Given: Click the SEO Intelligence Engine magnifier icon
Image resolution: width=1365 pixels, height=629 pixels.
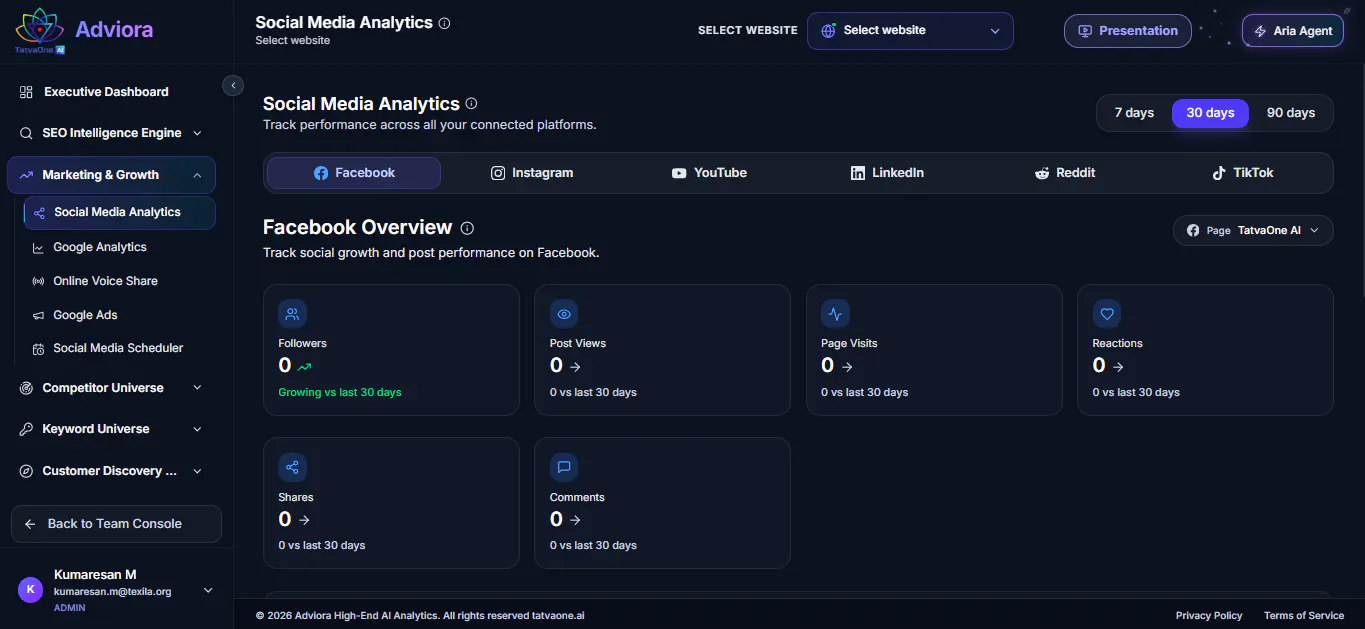Looking at the screenshot, I should tap(26, 133).
